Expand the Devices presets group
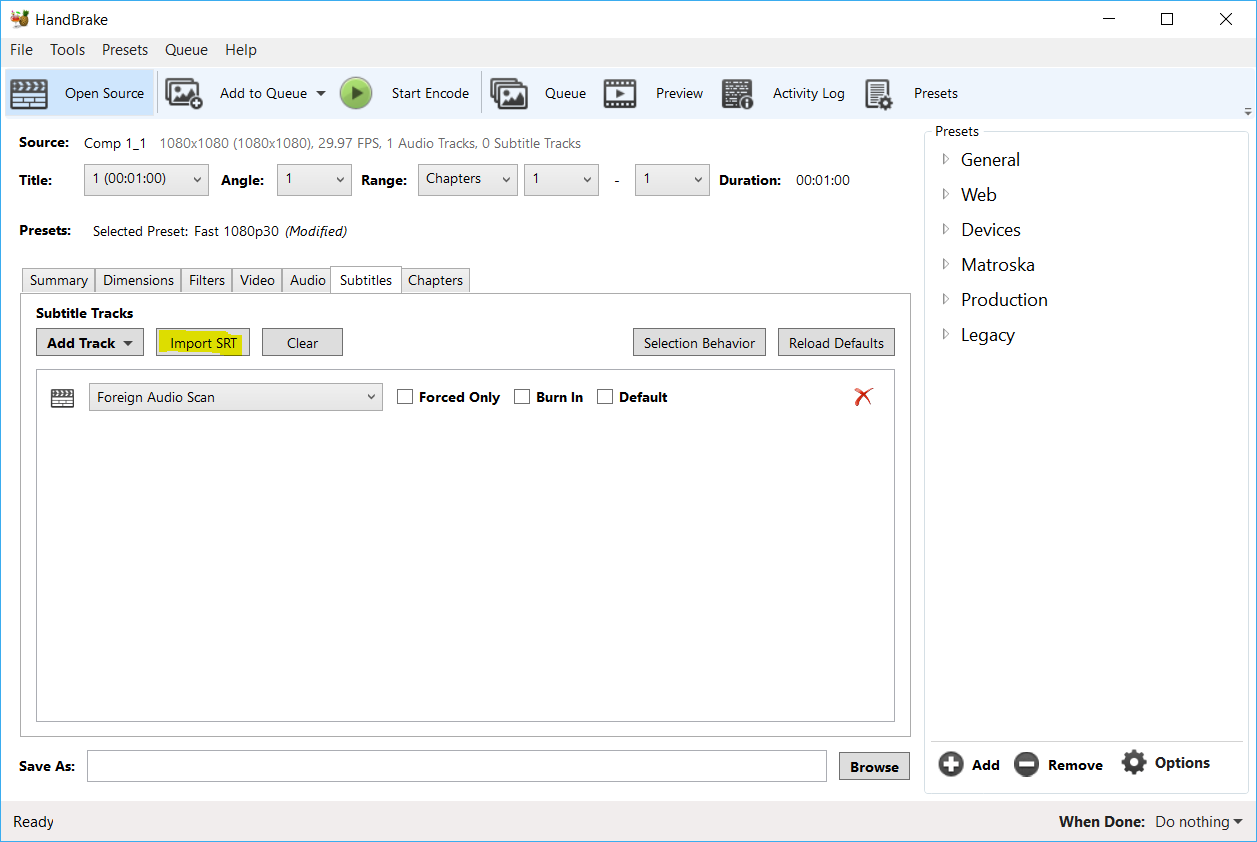1257x842 pixels. (946, 230)
